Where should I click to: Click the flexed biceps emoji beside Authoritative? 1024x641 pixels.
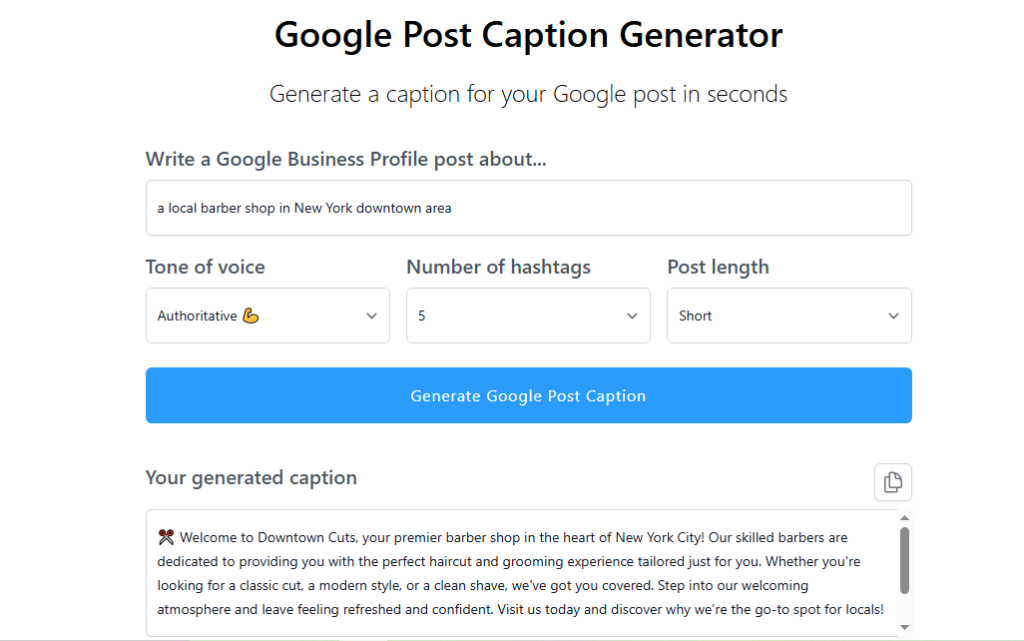tap(251, 316)
